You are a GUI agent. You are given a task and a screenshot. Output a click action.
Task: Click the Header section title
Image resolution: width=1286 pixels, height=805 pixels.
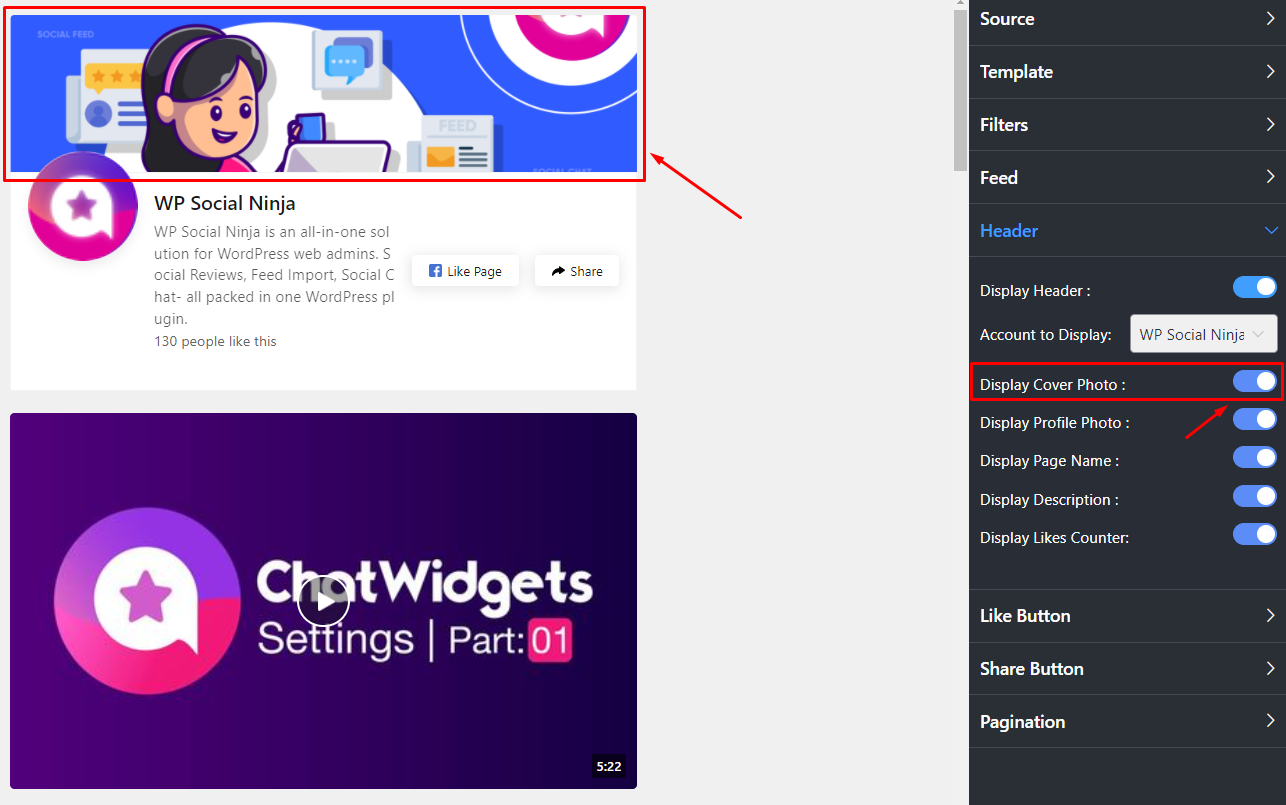(x=1009, y=231)
